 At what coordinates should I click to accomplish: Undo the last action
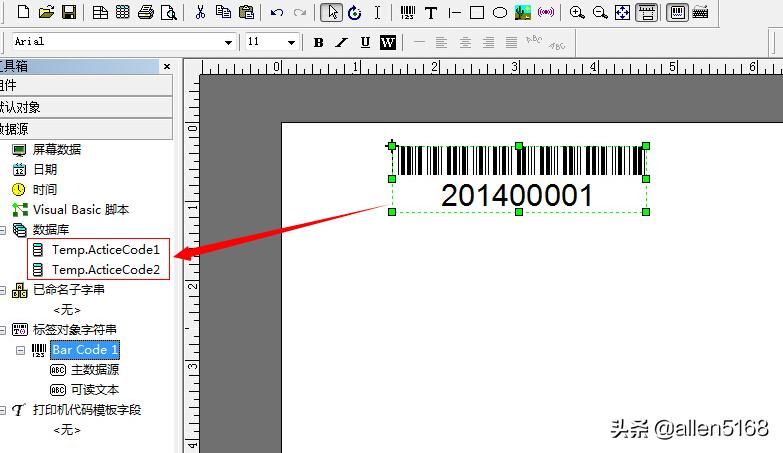click(277, 12)
